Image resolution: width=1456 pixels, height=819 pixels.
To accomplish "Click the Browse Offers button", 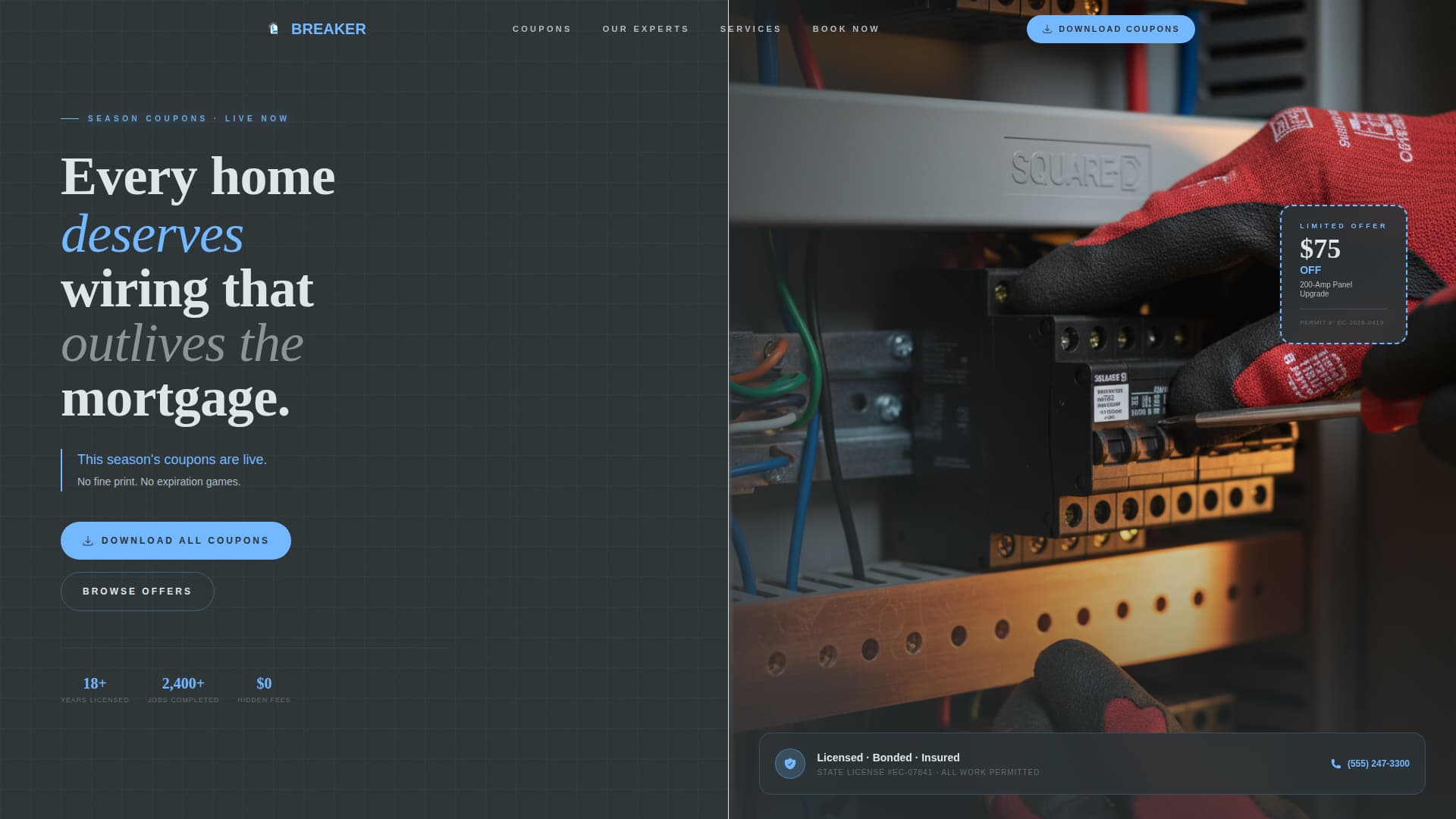I will [x=137, y=591].
